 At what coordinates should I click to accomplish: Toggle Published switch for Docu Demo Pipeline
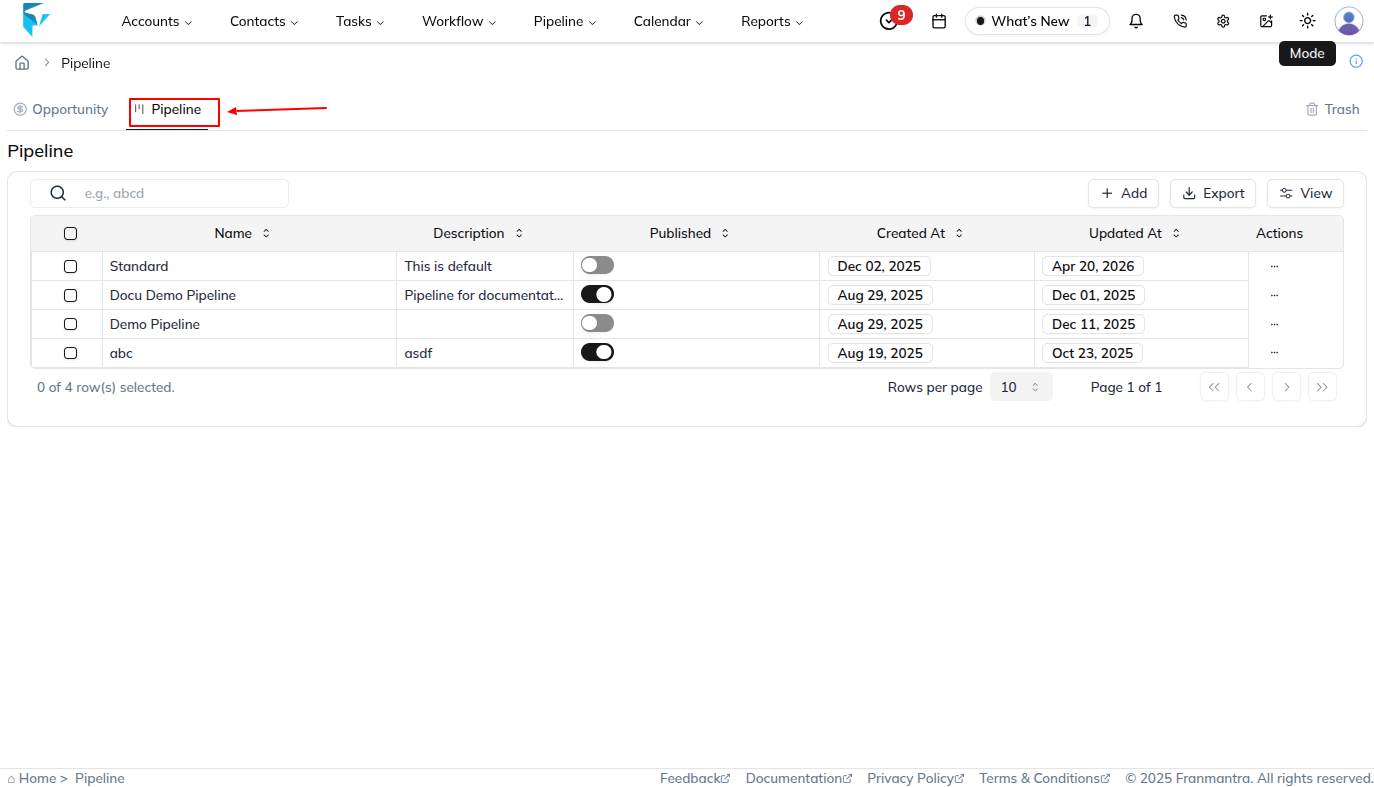(597, 294)
